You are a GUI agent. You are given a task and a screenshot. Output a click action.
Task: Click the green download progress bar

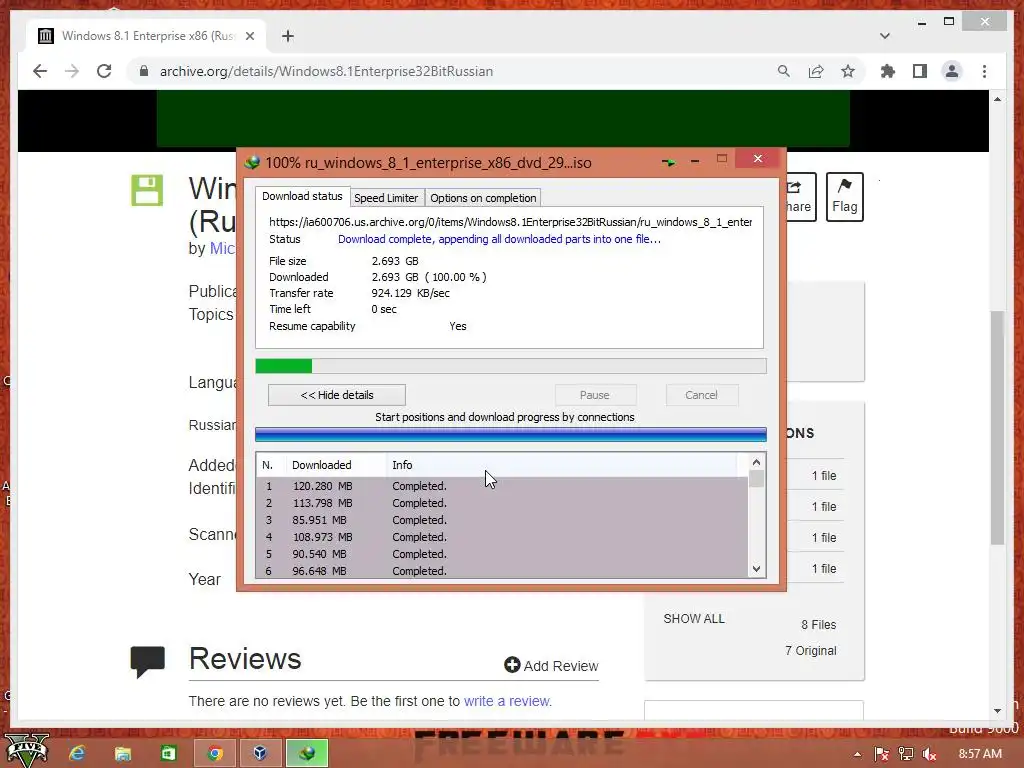coord(511,366)
